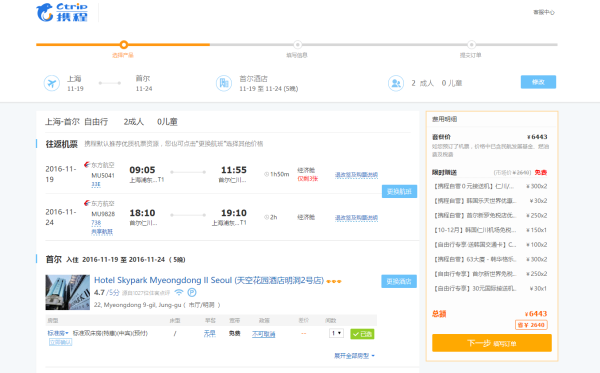The image size is (600, 373).
Task: Expand the 标准房 room type dropdown
Action: [58, 333]
